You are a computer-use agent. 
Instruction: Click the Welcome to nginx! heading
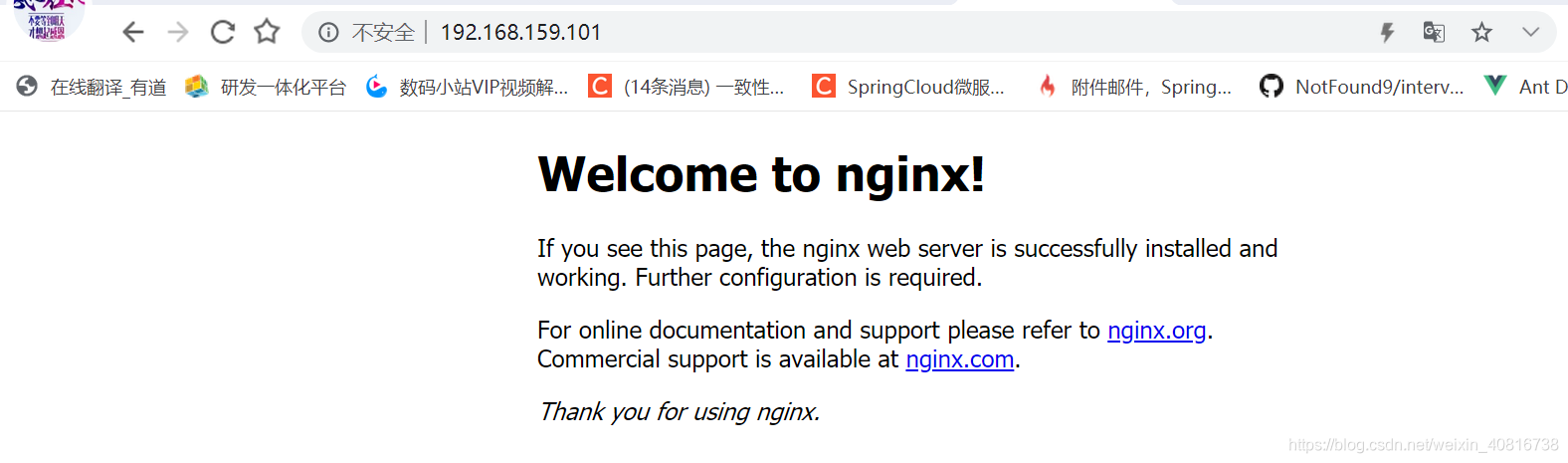click(761, 174)
